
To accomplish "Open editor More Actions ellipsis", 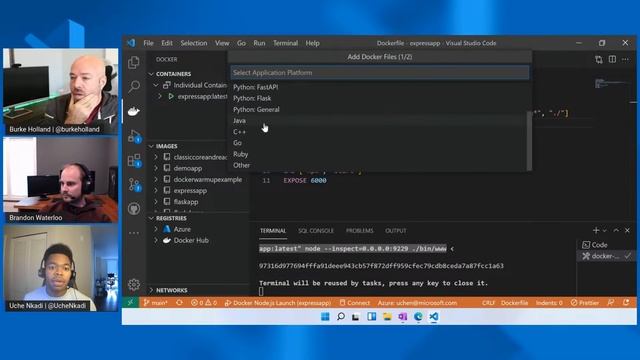I will click(625, 60).
